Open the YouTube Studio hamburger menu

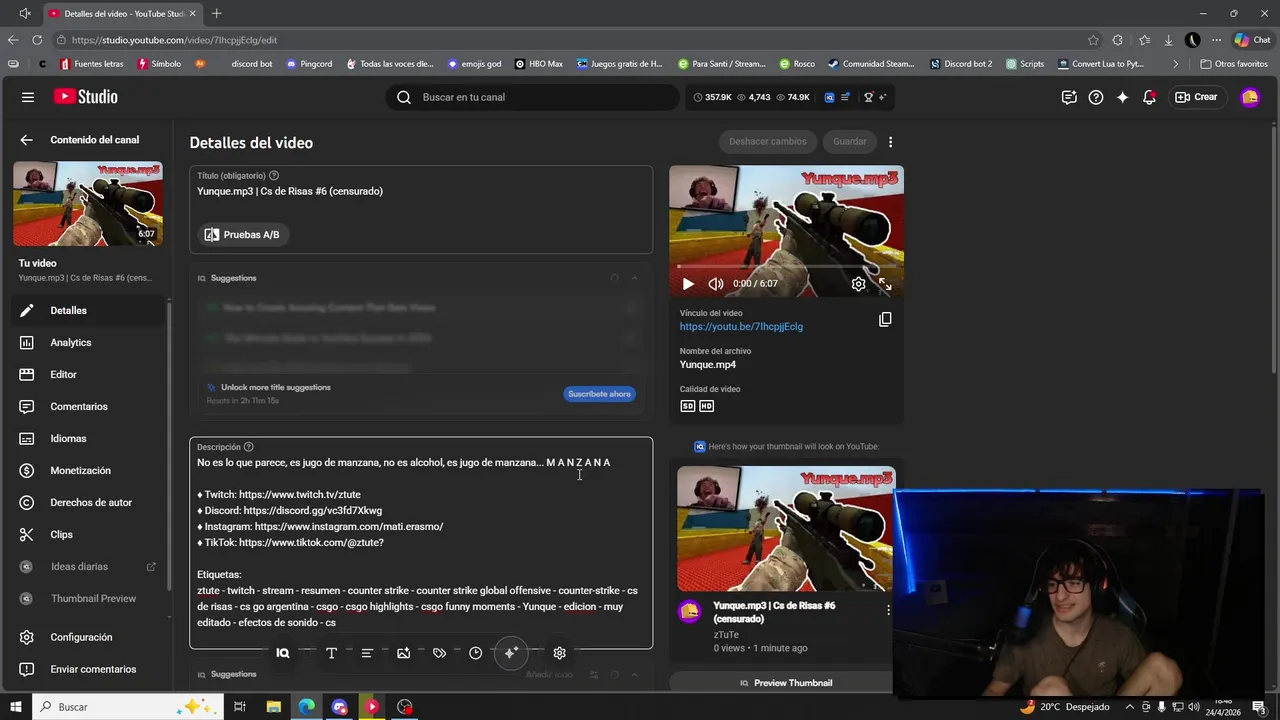pos(28,97)
